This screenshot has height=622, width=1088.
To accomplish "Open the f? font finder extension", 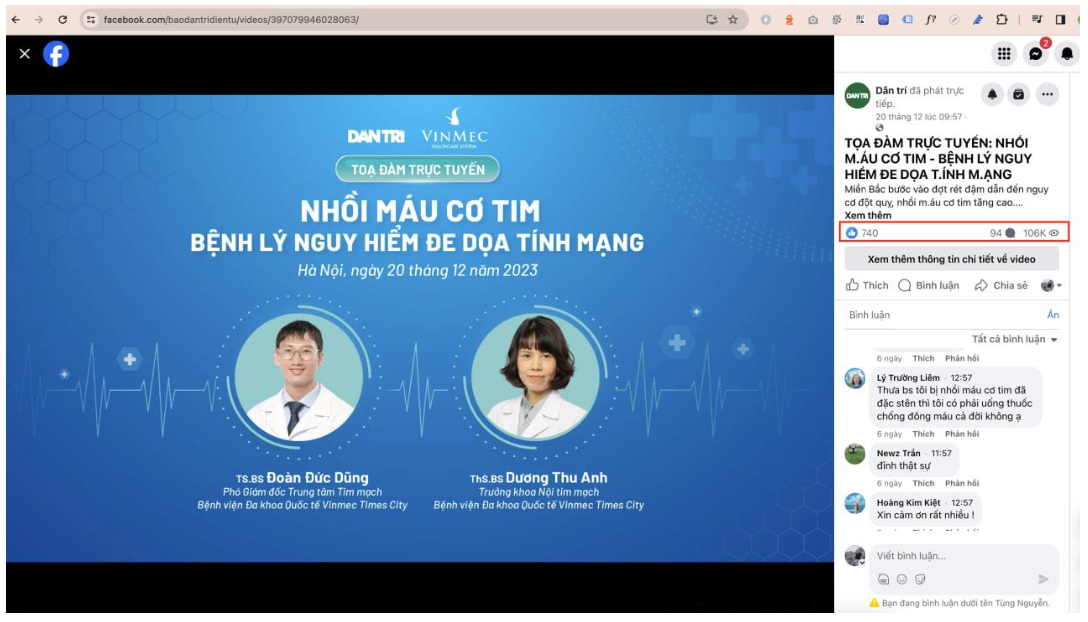I will pyautogui.click(x=930, y=19).
